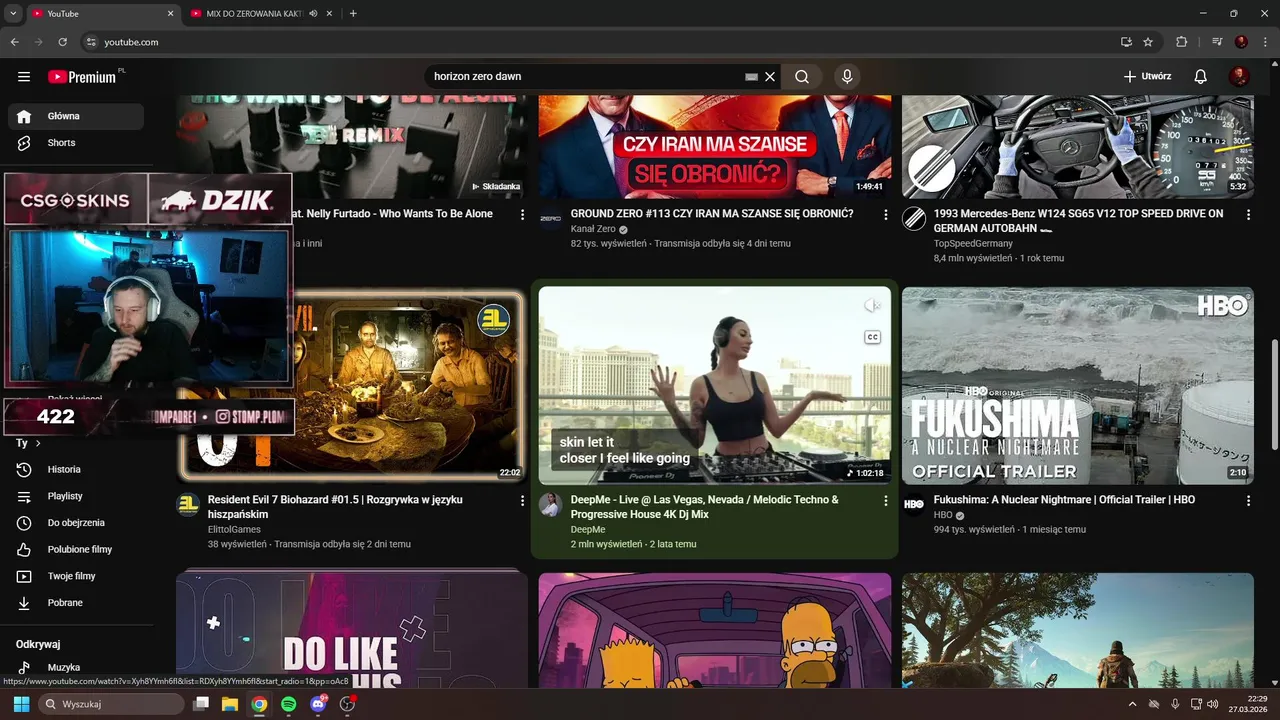The height and width of the screenshot is (720, 1280).
Task: Open Pobrane downloads in sidebar
Action: [x=76, y=603]
